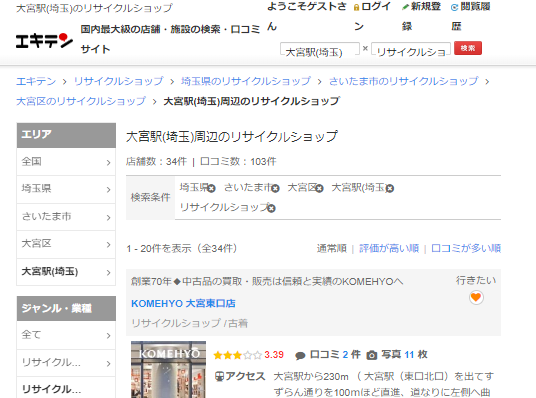
Task: Remove the 大宮区 search condition
Action: [x=319, y=188]
